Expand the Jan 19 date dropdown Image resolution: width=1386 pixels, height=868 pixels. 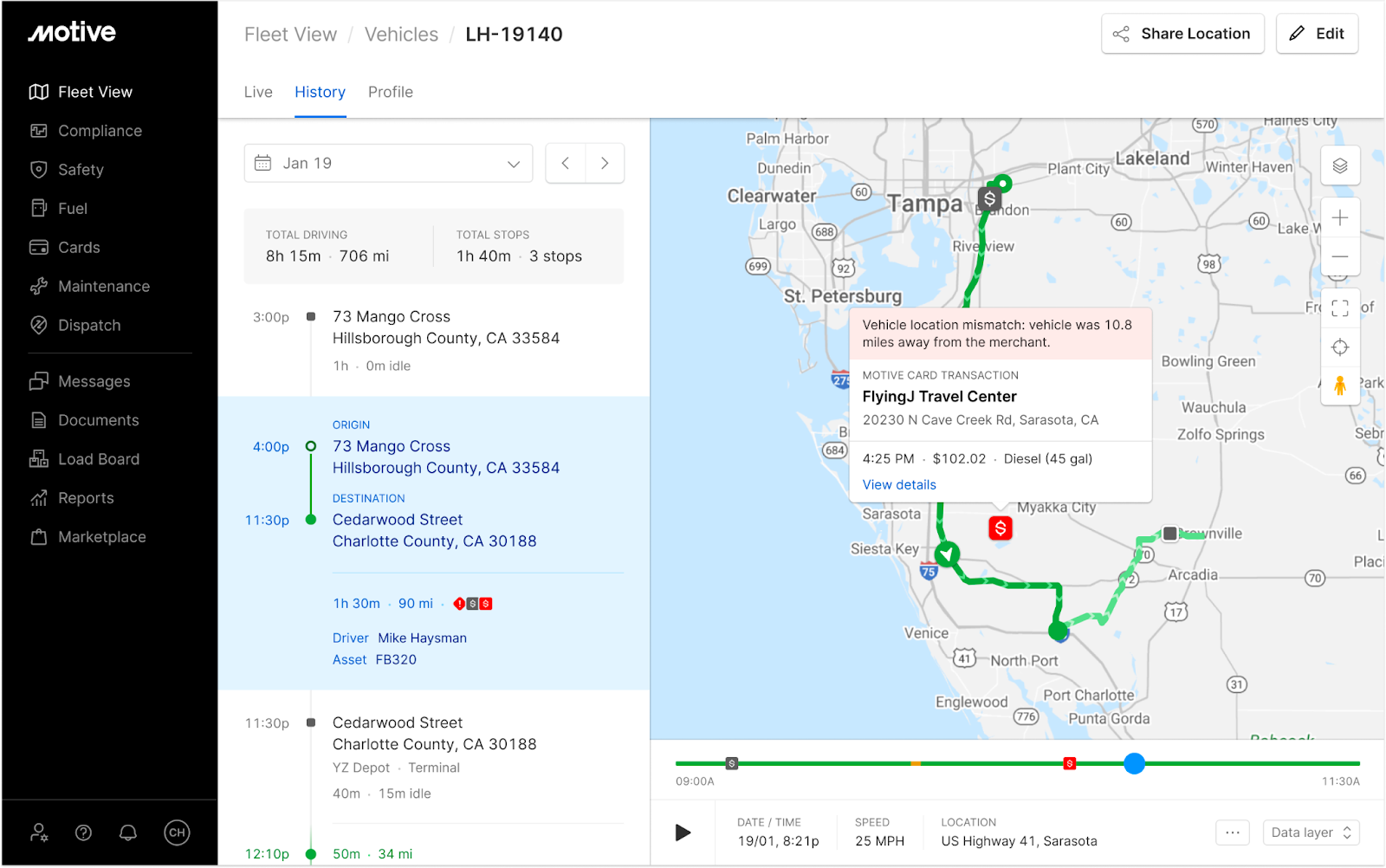pyautogui.click(x=388, y=163)
